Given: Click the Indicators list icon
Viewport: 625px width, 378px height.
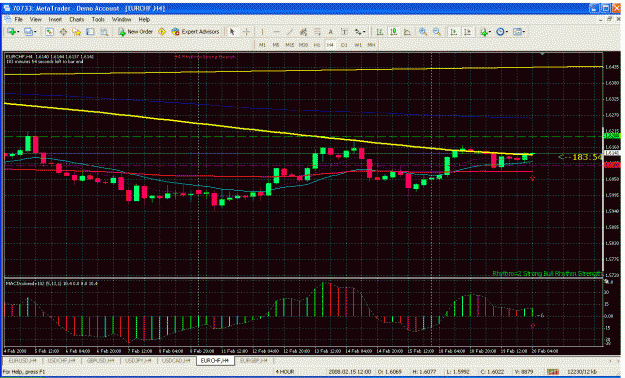Looking at the screenshot, I should 483,32.
